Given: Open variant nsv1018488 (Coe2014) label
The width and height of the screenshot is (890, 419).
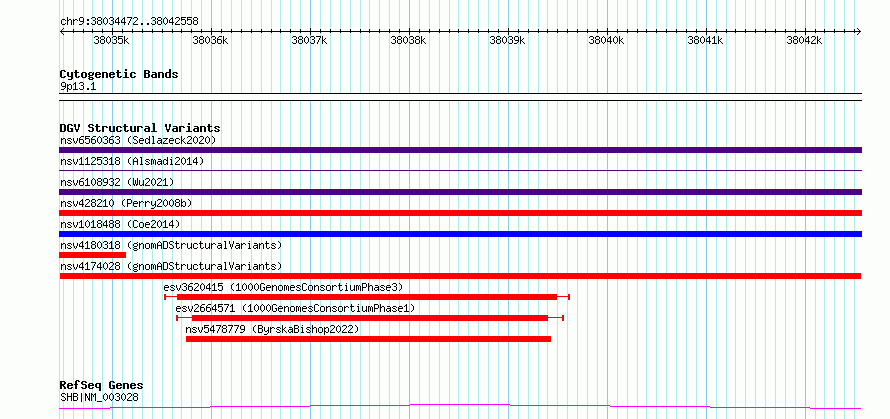Looking at the screenshot, I should (120, 224).
